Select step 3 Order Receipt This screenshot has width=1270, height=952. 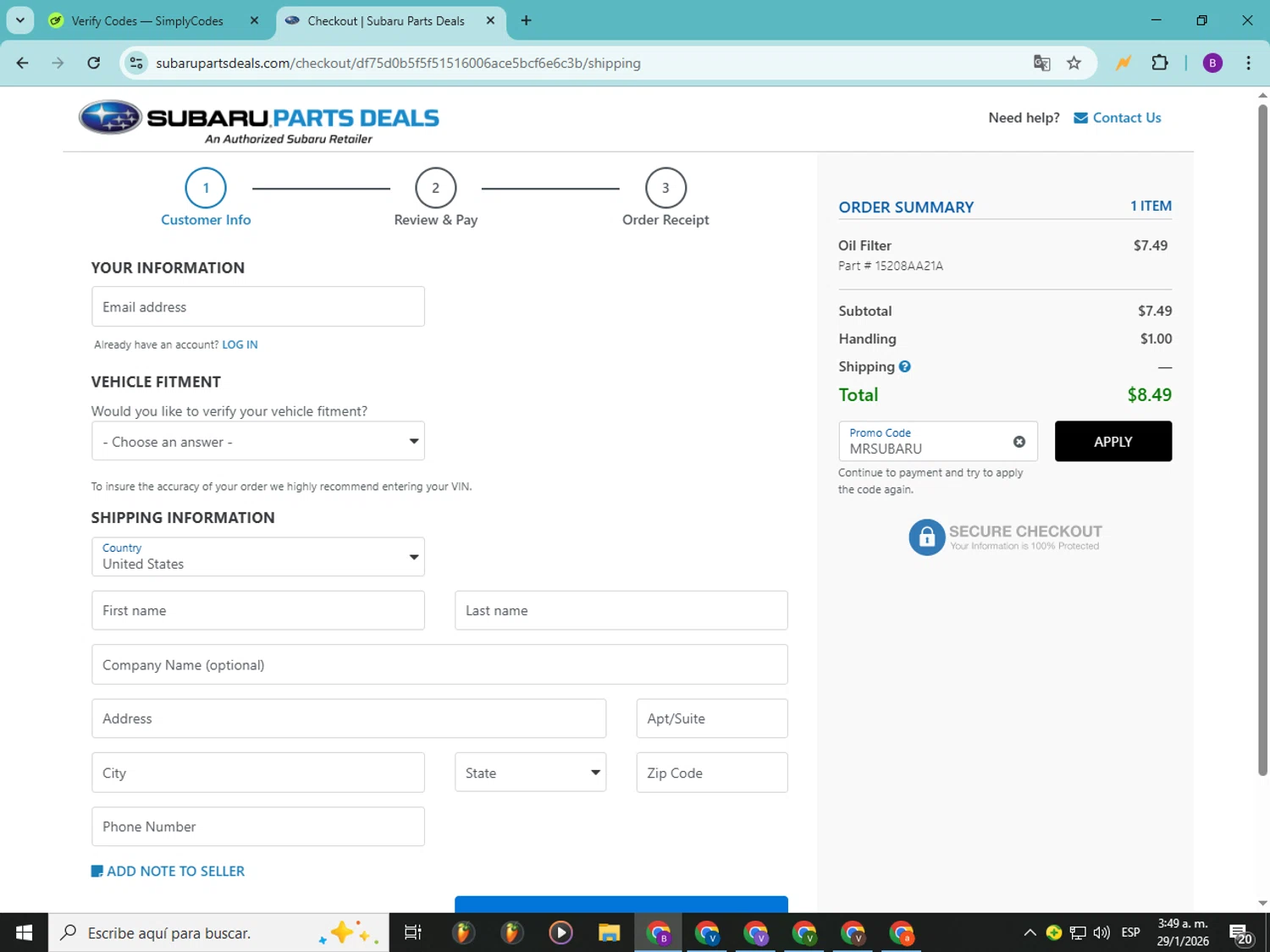point(665,198)
